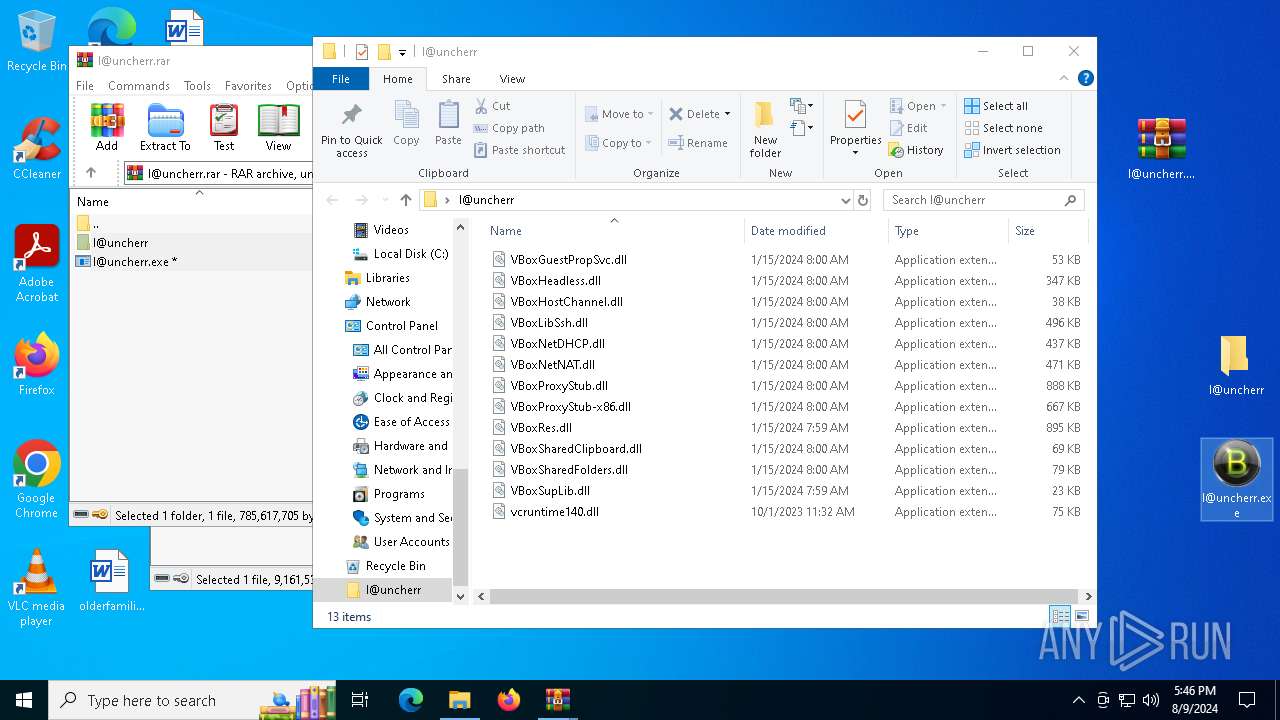The height and width of the screenshot is (720, 1280).
Task: Open File Explorer from the taskbar
Action: pos(459,700)
